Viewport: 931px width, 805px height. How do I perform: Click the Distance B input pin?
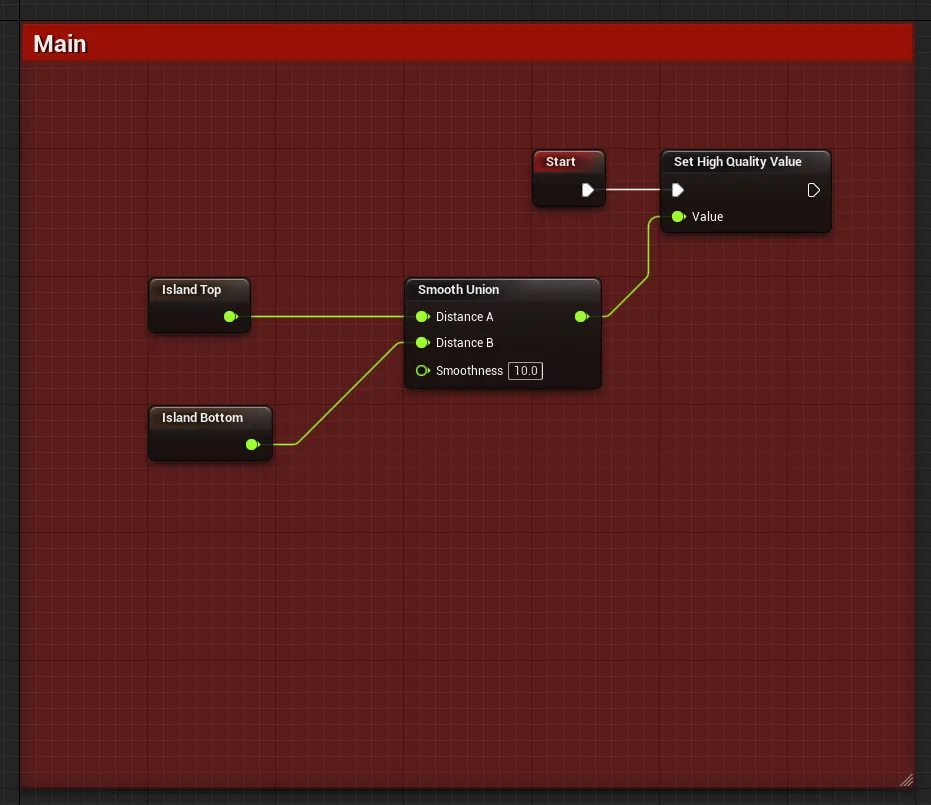[422, 343]
